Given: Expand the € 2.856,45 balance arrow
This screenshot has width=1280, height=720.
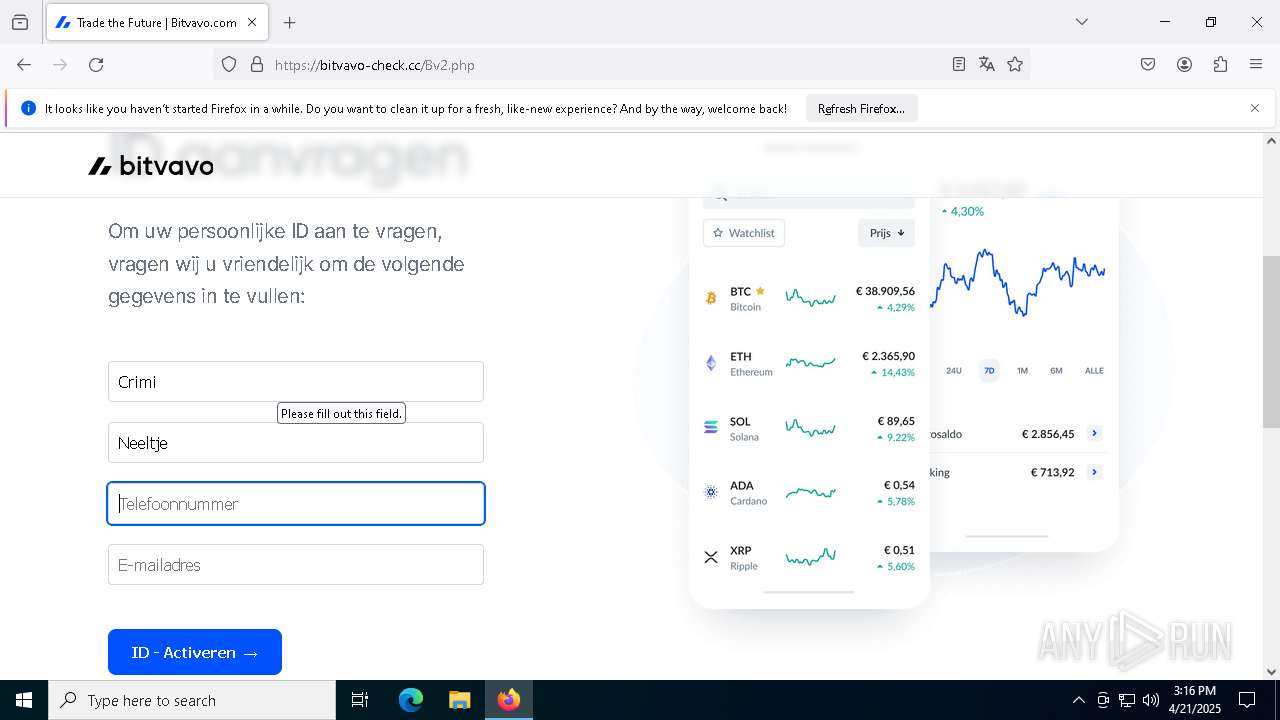Looking at the screenshot, I should (1095, 434).
